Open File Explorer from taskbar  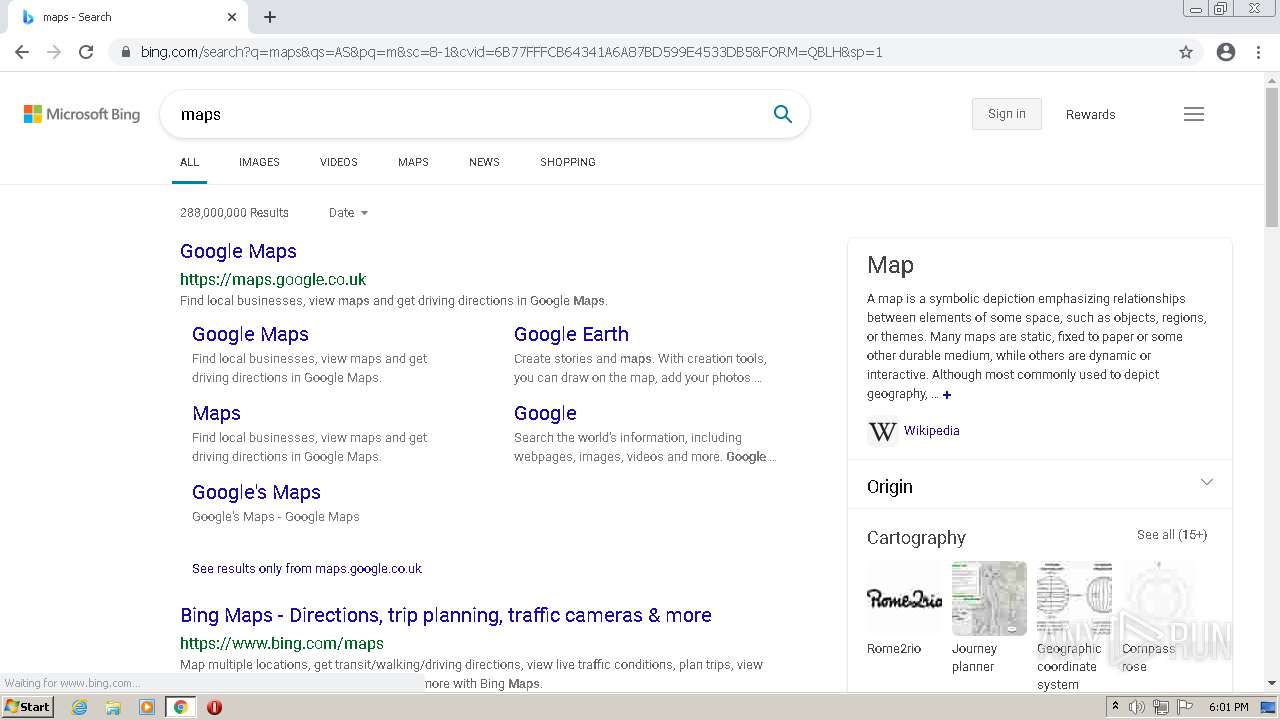click(113, 707)
